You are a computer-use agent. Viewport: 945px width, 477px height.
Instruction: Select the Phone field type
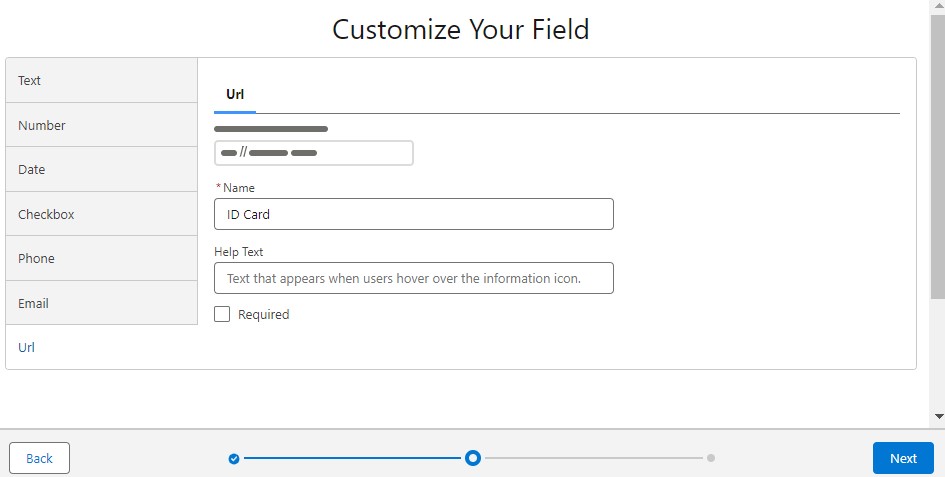pyautogui.click(x=101, y=258)
